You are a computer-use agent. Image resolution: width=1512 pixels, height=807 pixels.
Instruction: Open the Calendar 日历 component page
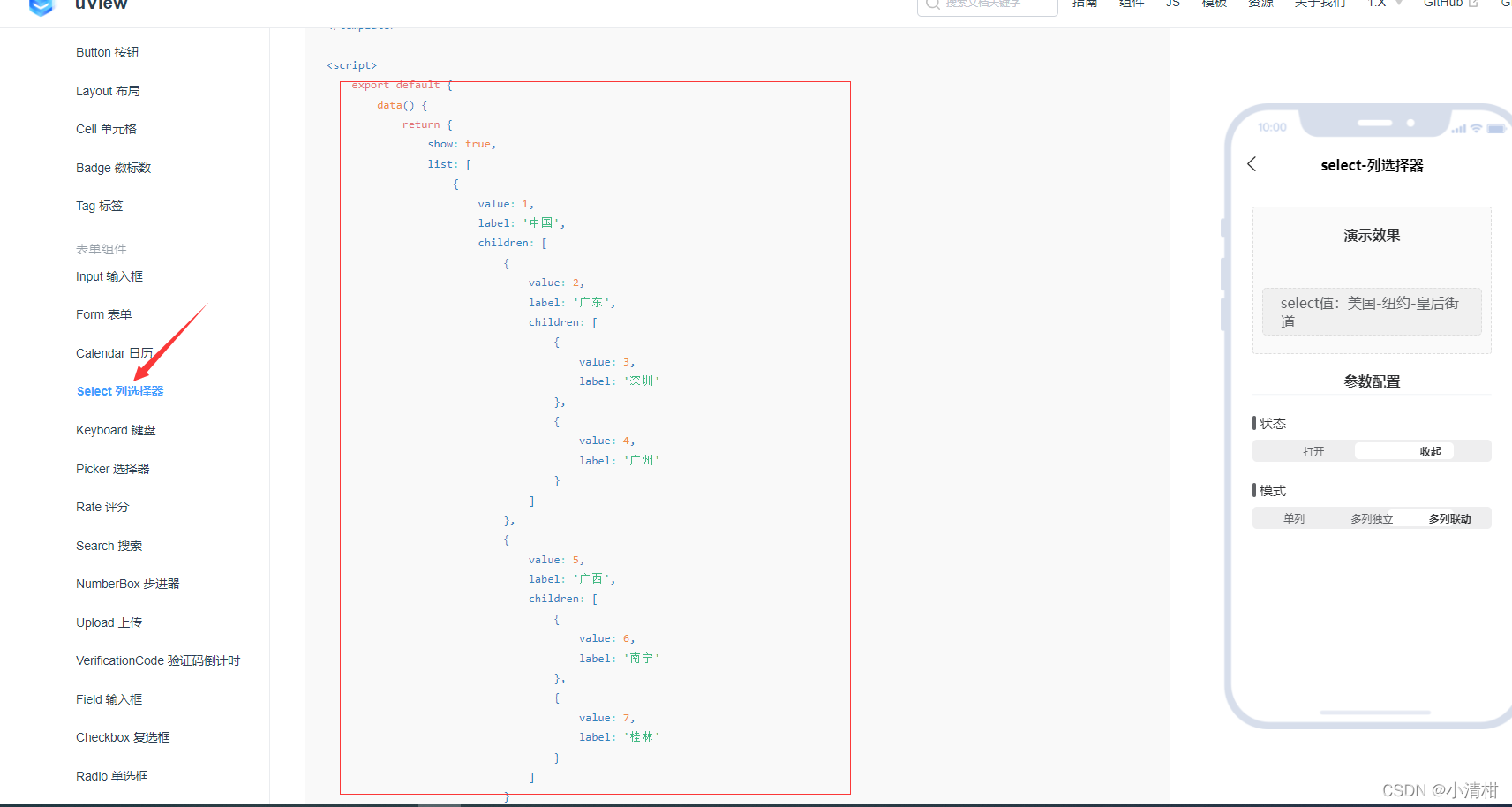(x=114, y=352)
